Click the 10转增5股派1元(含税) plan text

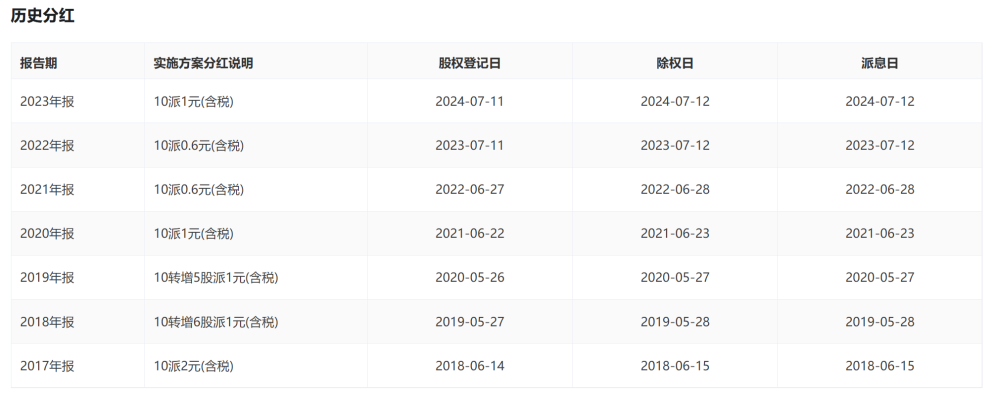pos(216,278)
